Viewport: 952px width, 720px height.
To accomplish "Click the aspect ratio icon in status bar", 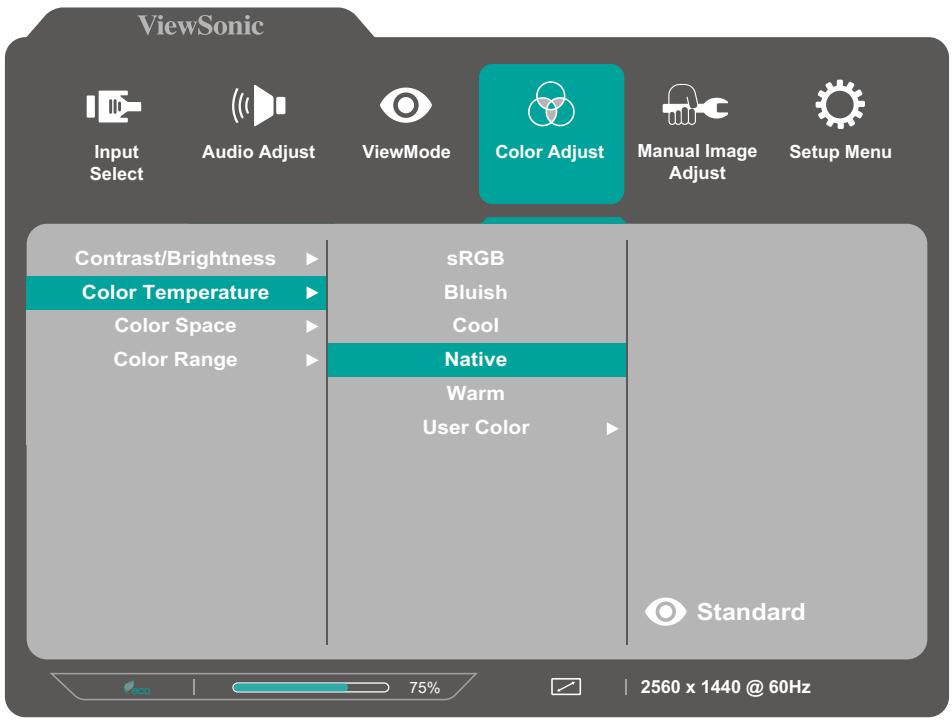I will coord(566,687).
